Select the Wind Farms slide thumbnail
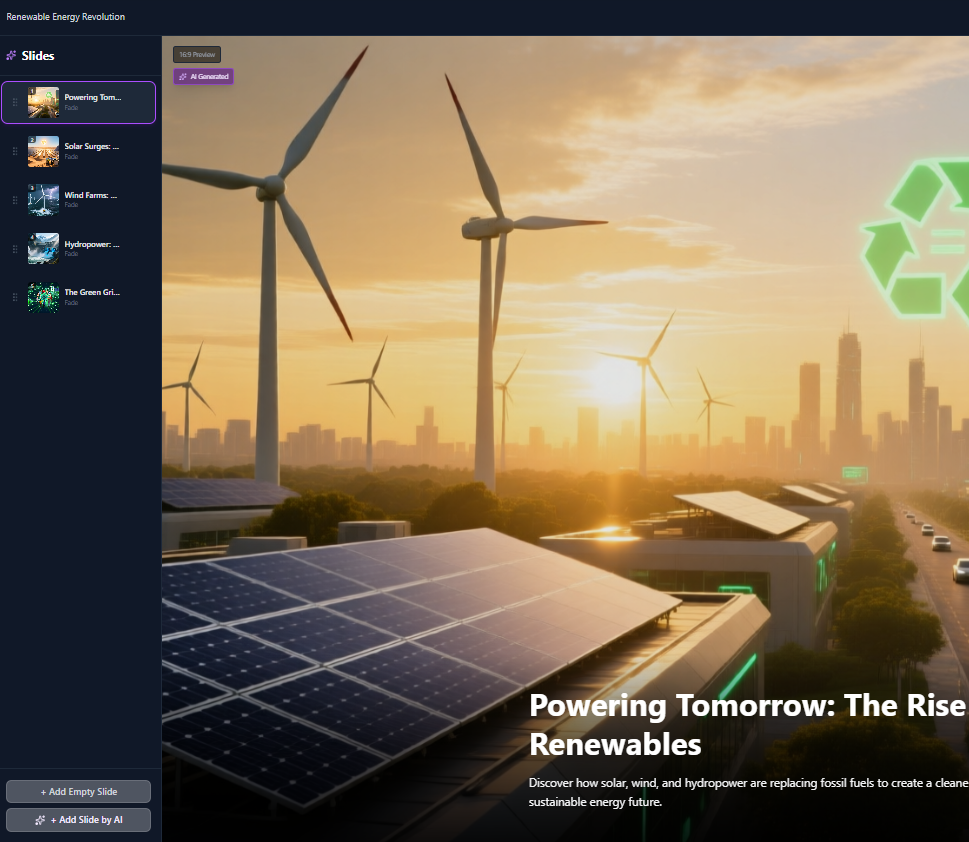969x842 pixels. click(43, 200)
